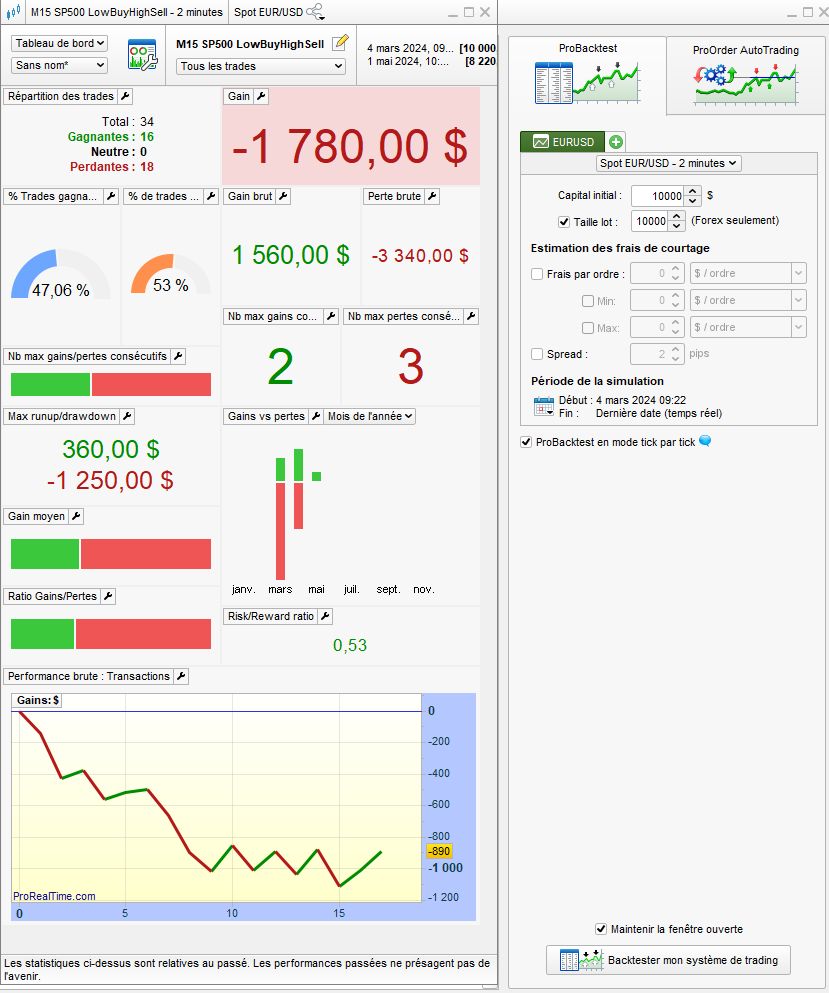Viewport: 829px width, 993px height.
Task: Click the Risk/Reward ratio header label
Action: point(271,616)
